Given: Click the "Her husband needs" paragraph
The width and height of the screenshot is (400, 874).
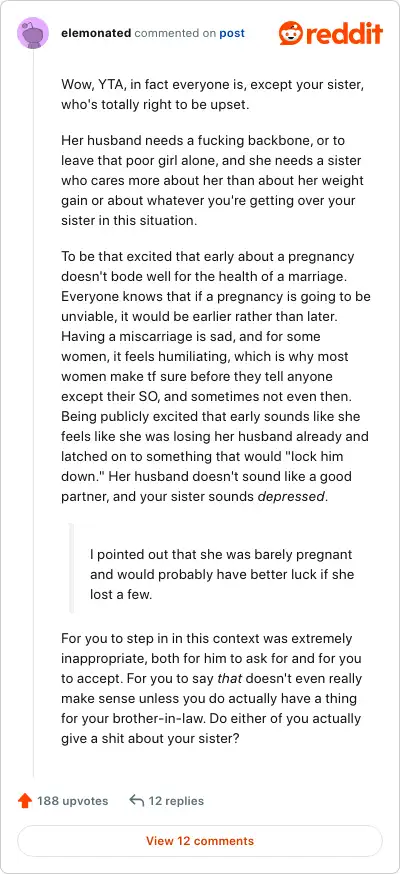Looking at the screenshot, I should [212, 180].
